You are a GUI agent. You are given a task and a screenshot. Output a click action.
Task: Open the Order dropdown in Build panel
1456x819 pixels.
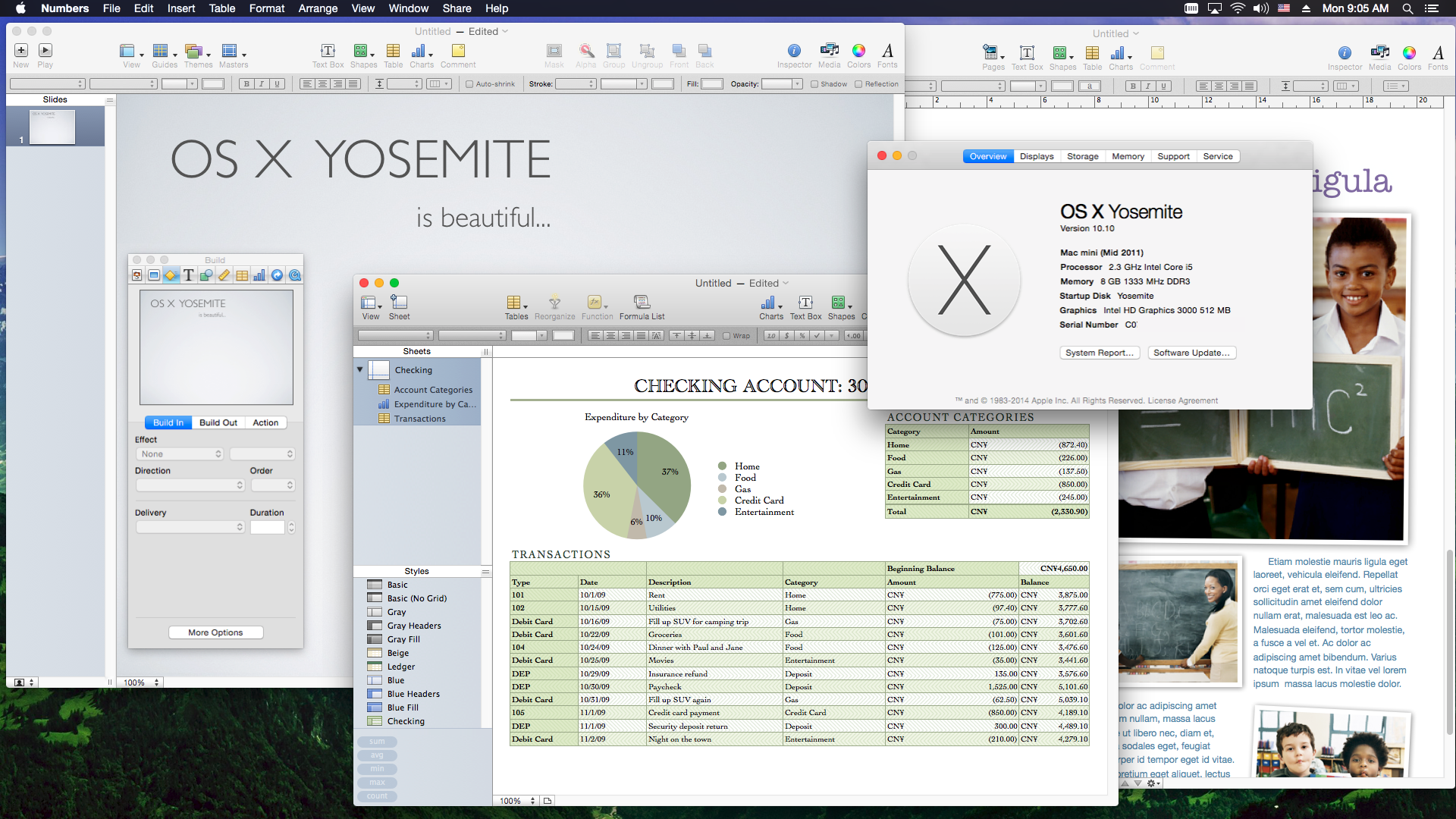coord(272,485)
